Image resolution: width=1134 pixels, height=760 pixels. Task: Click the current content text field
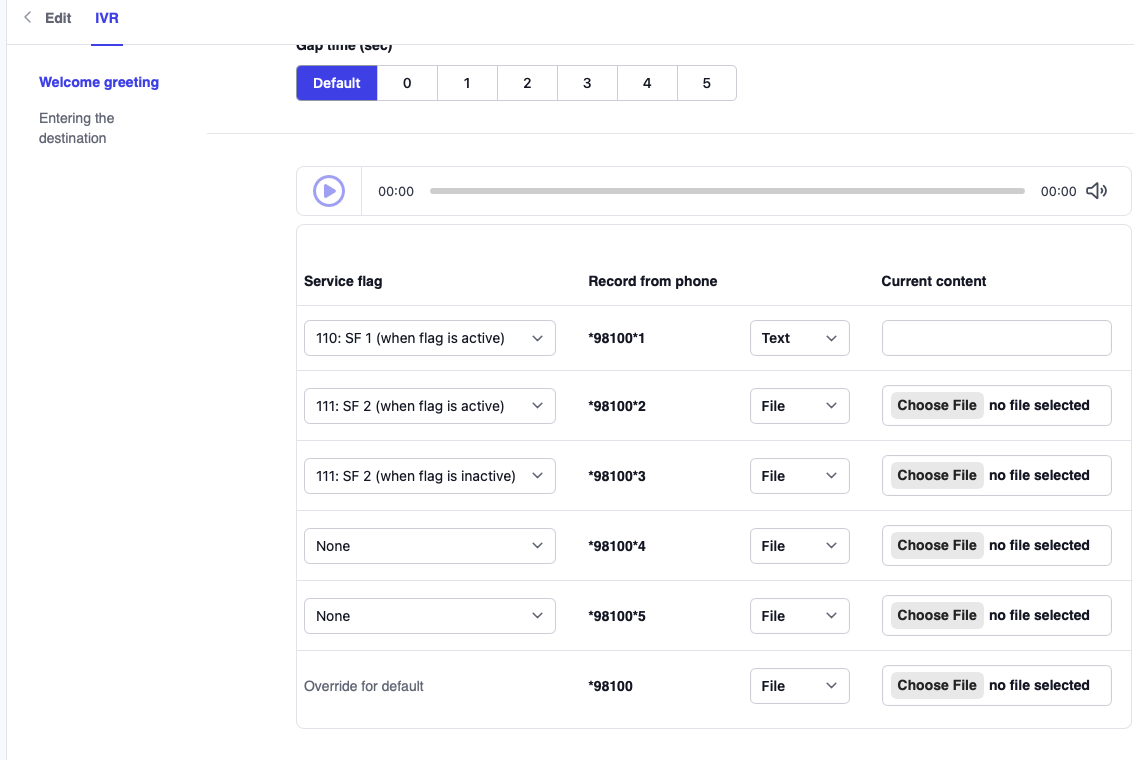996,338
